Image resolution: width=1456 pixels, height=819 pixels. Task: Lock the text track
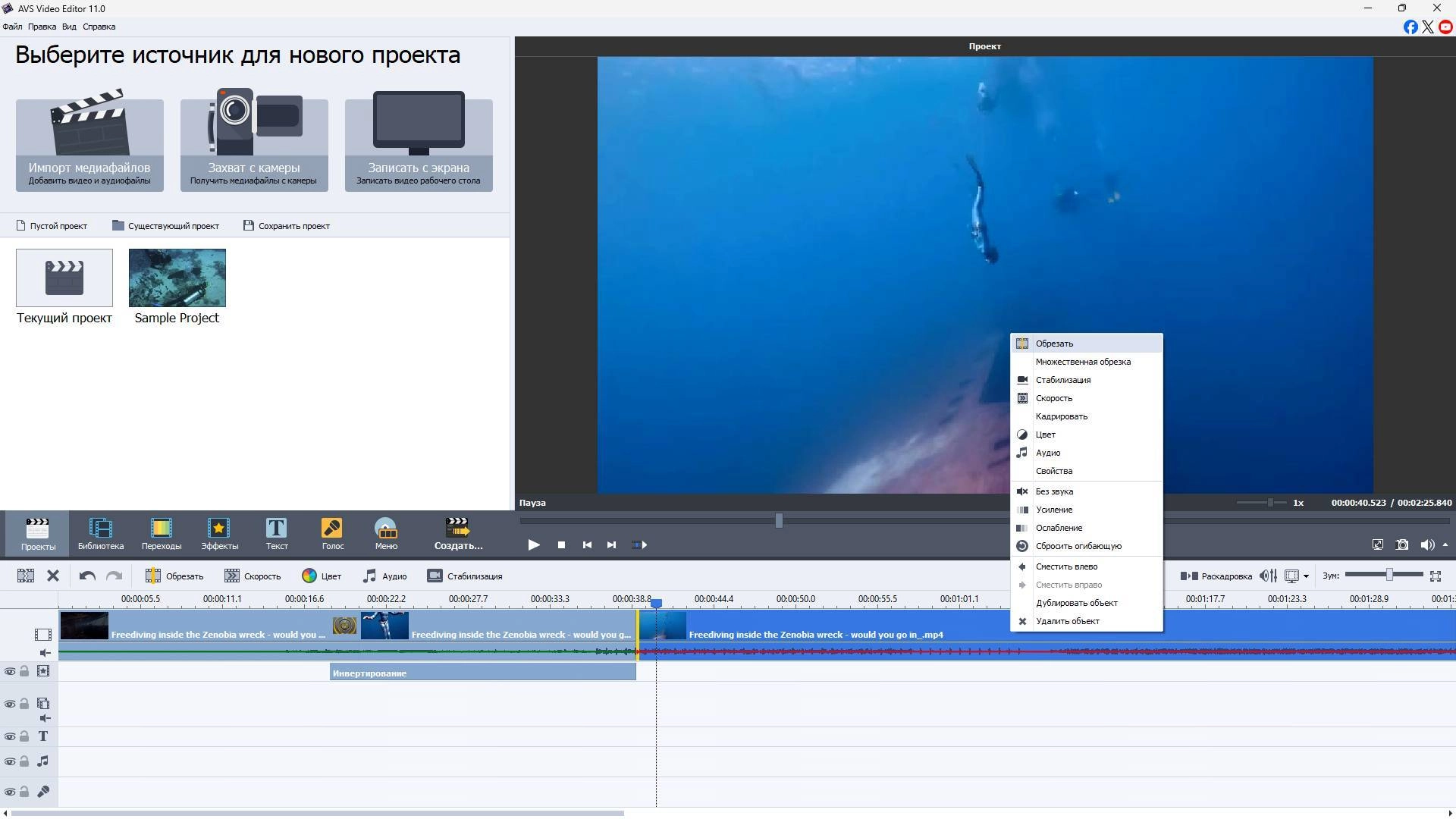click(24, 736)
